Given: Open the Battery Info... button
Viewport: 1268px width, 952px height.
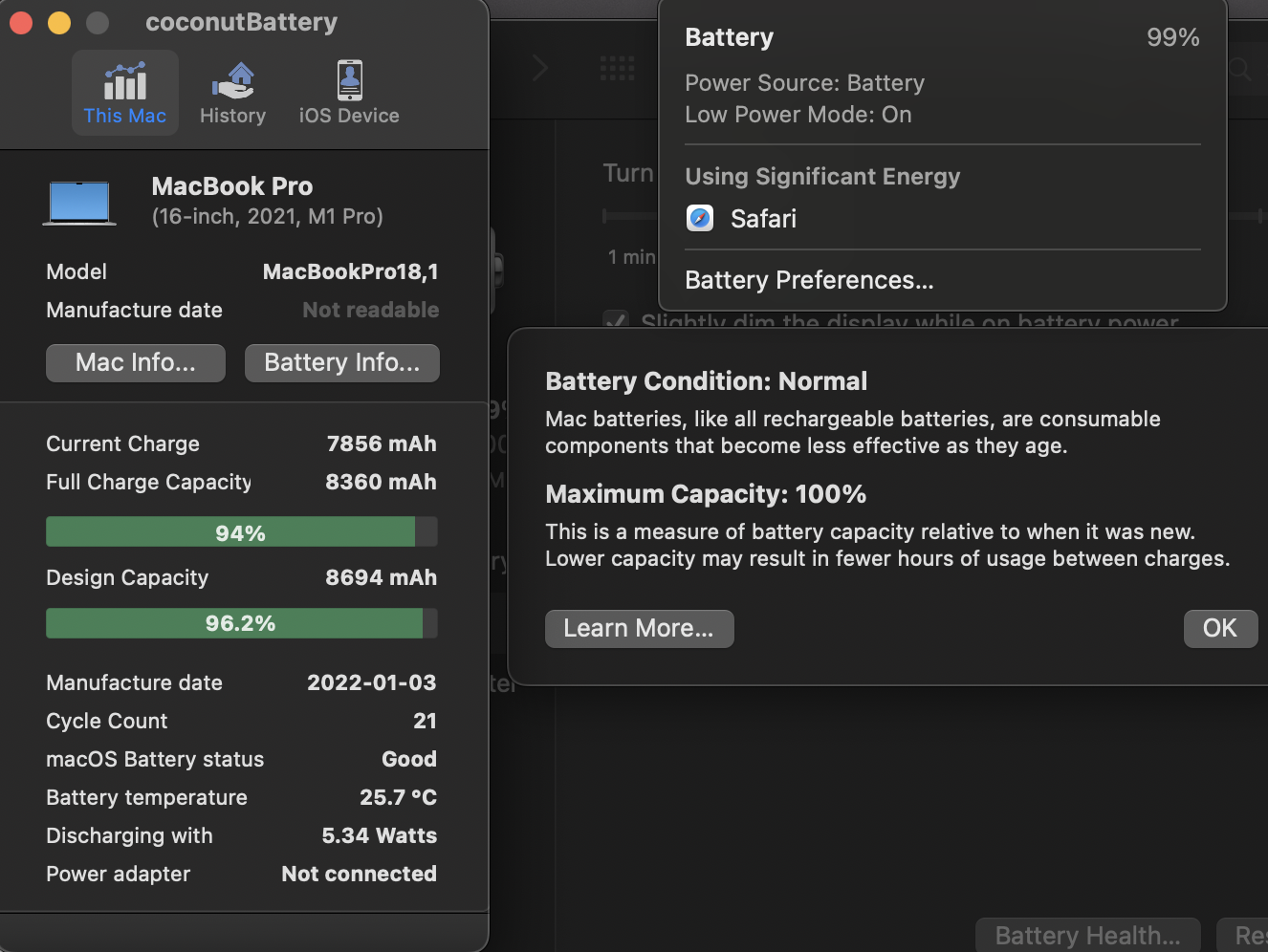Looking at the screenshot, I should [x=342, y=363].
